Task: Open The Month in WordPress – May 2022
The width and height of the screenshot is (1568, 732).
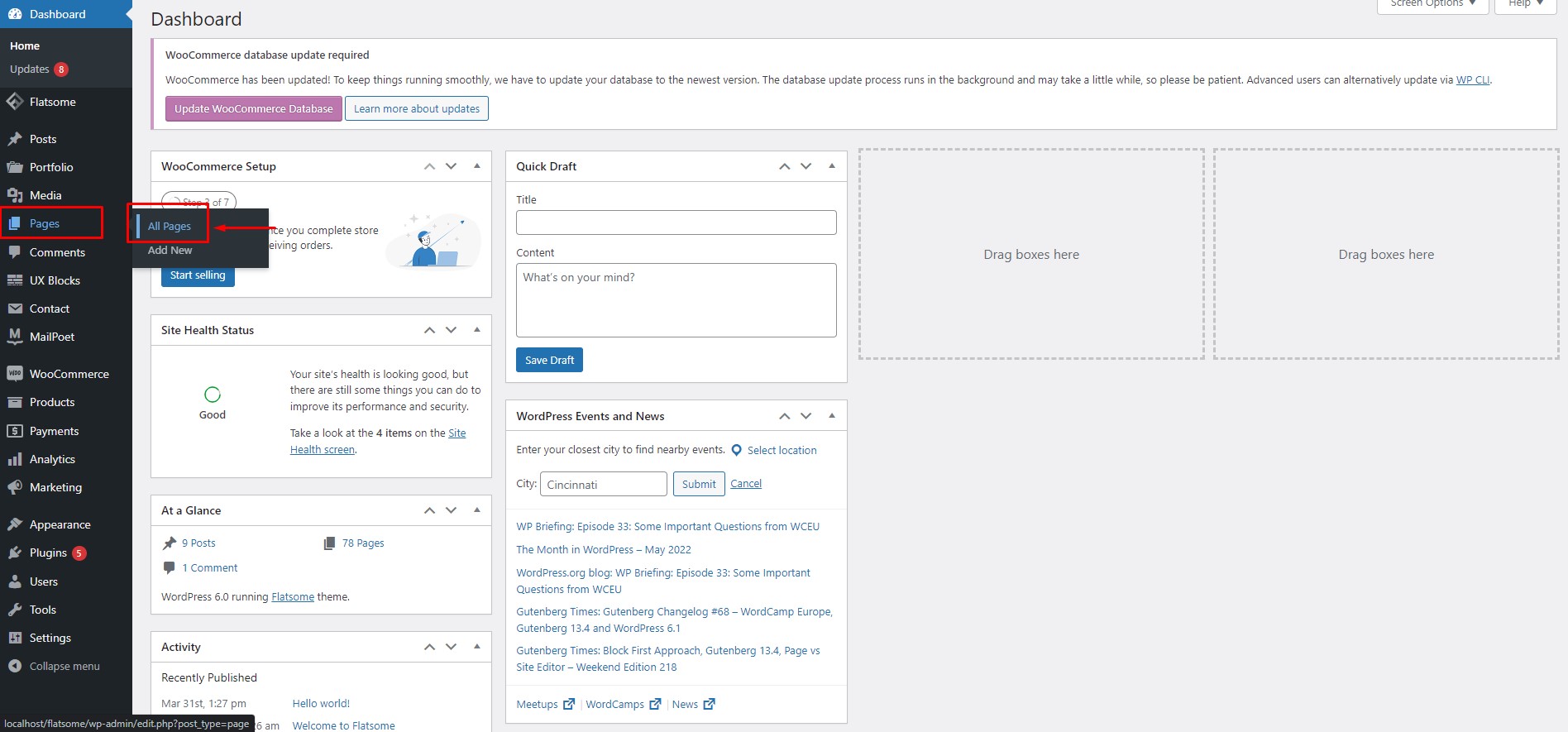Action: (604, 550)
